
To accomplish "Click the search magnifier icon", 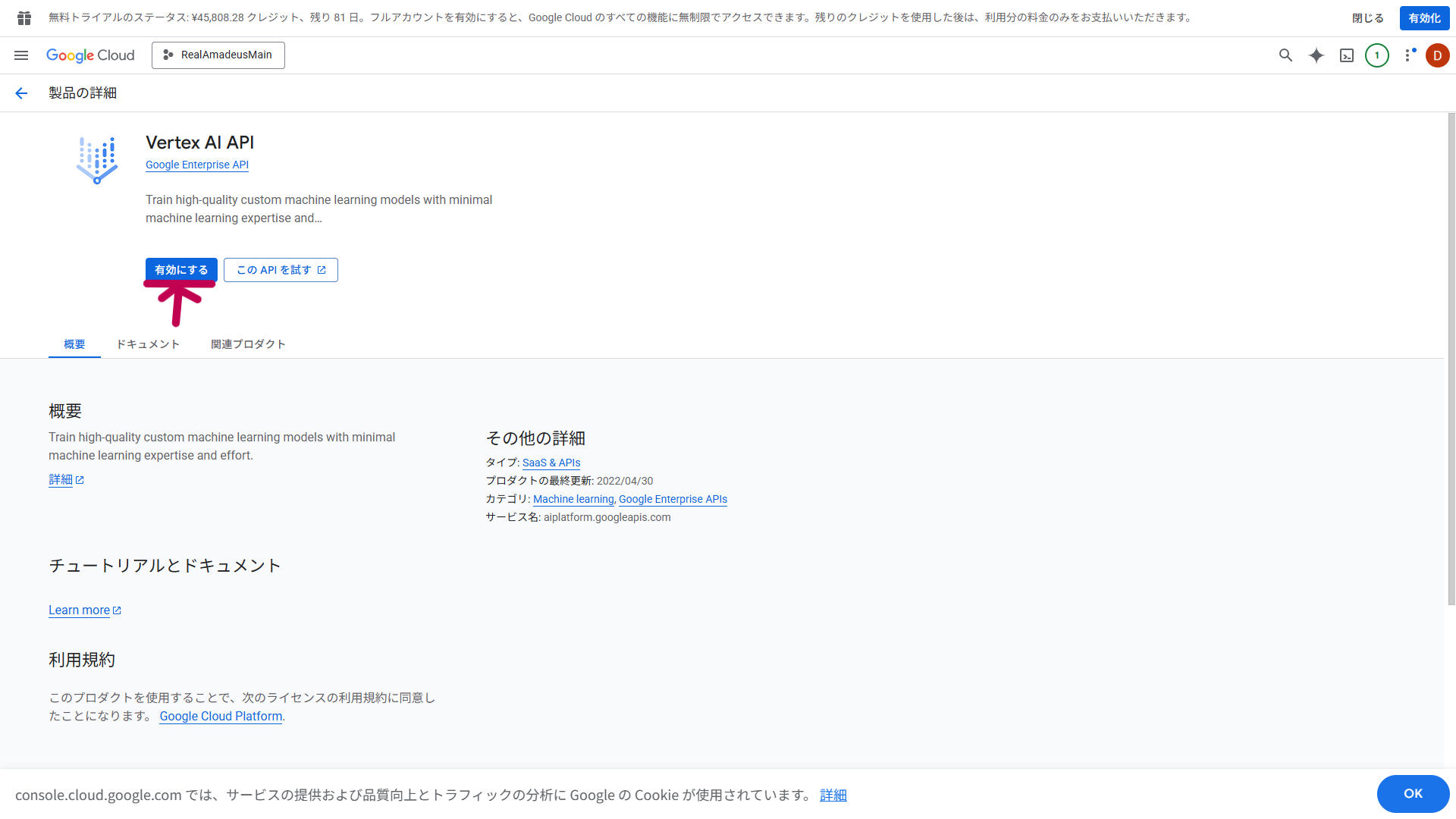I will tap(1285, 55).
